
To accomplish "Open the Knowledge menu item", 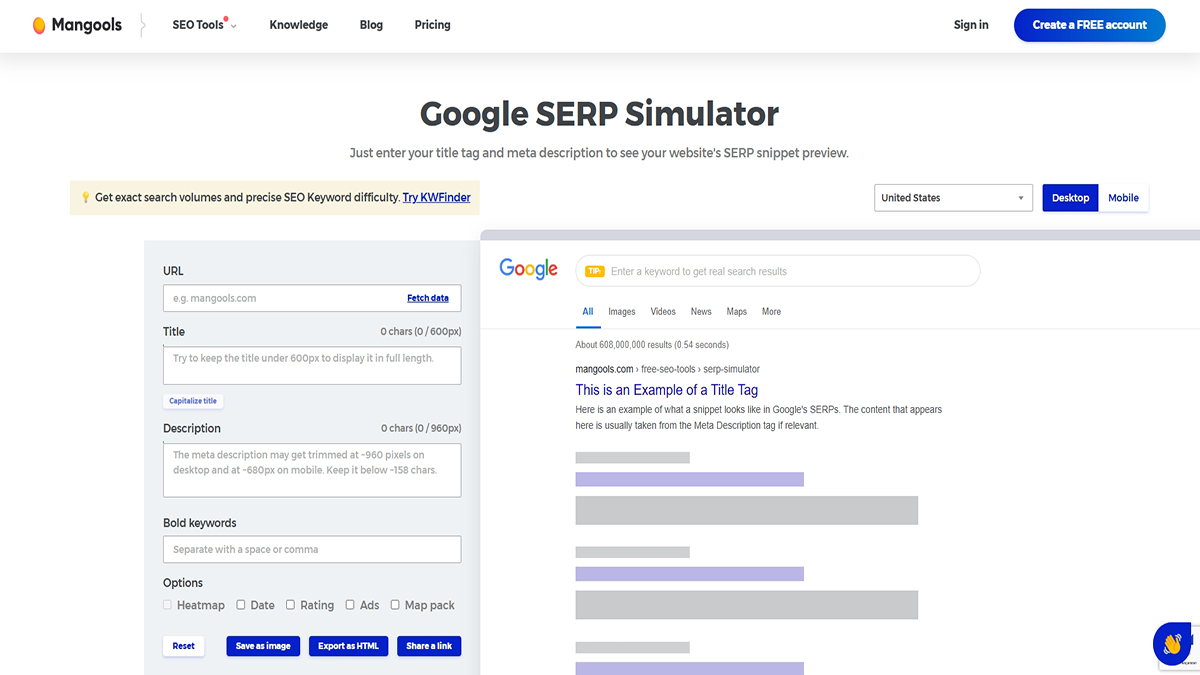I will tap(298, 25).
